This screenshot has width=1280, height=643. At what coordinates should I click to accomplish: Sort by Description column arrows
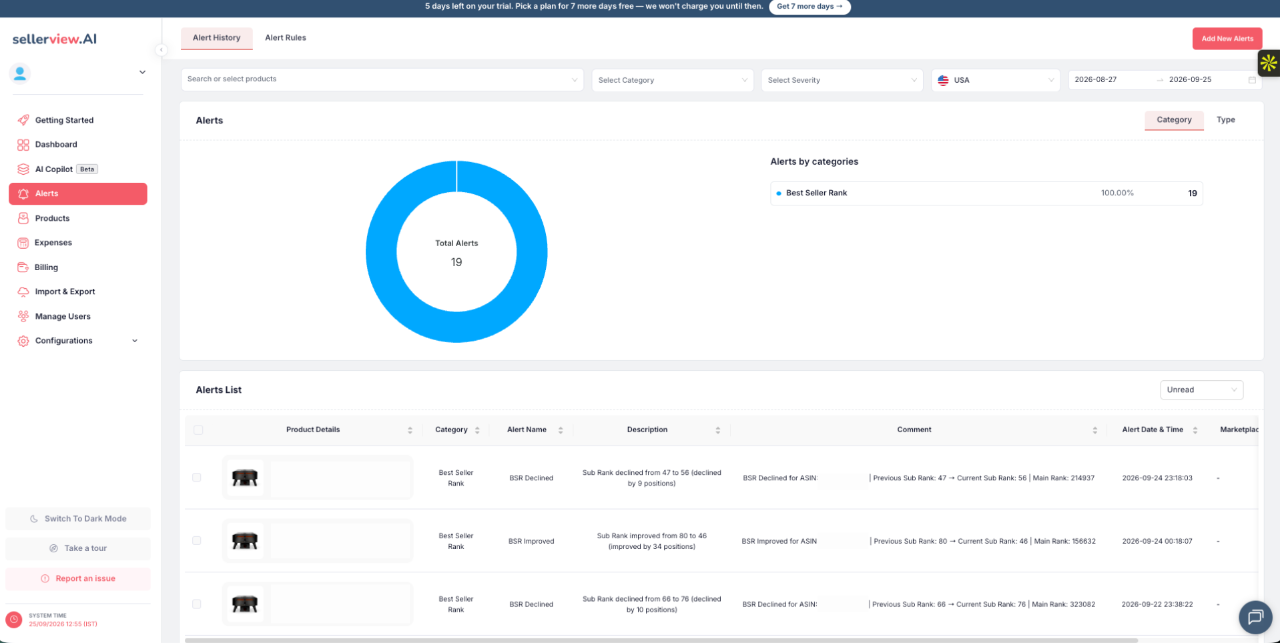(718, 430)
